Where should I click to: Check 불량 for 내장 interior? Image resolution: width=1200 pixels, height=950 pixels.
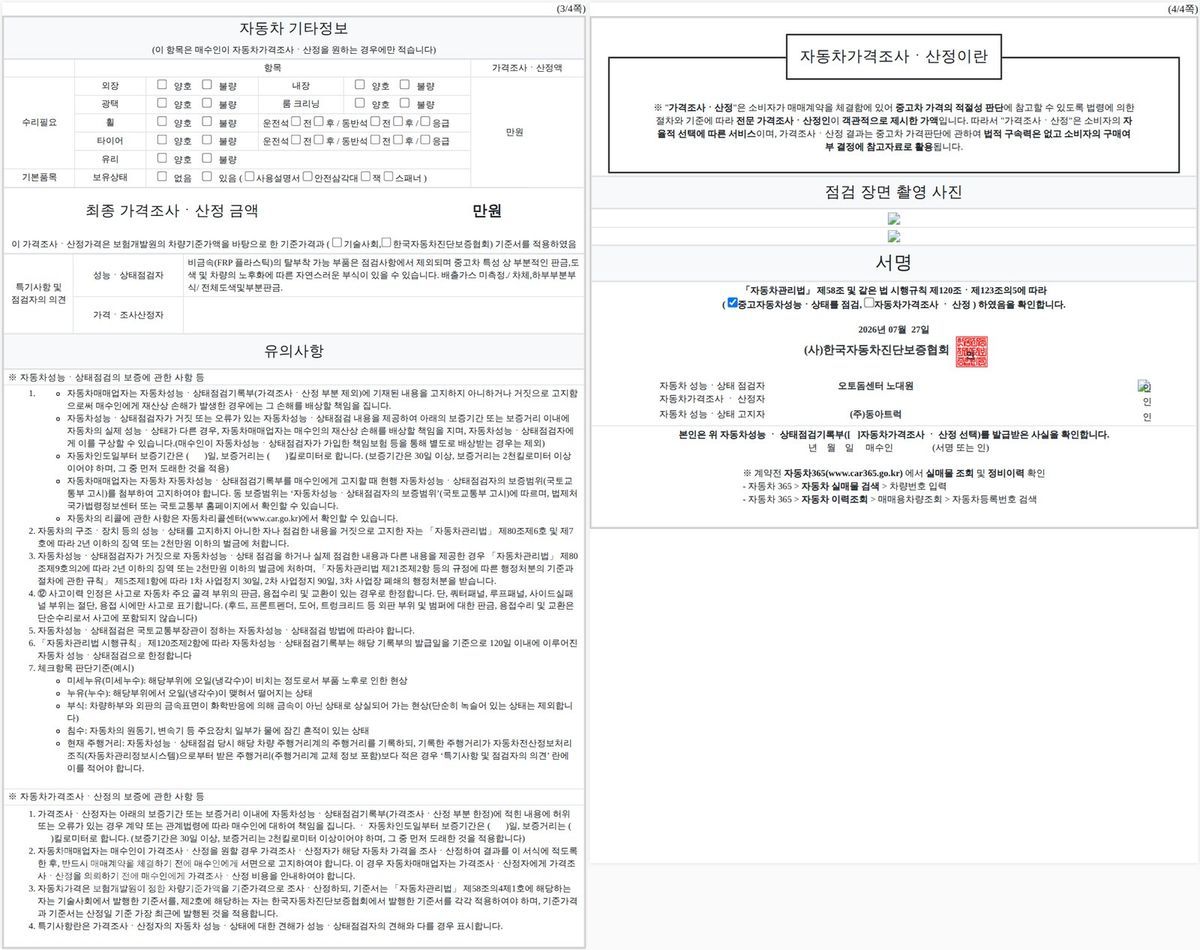(404, 85)
